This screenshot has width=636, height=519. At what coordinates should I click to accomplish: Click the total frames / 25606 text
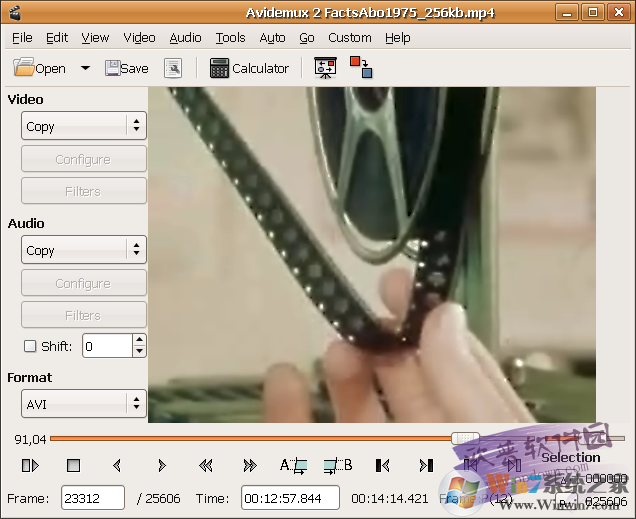(x=159, y=498)
